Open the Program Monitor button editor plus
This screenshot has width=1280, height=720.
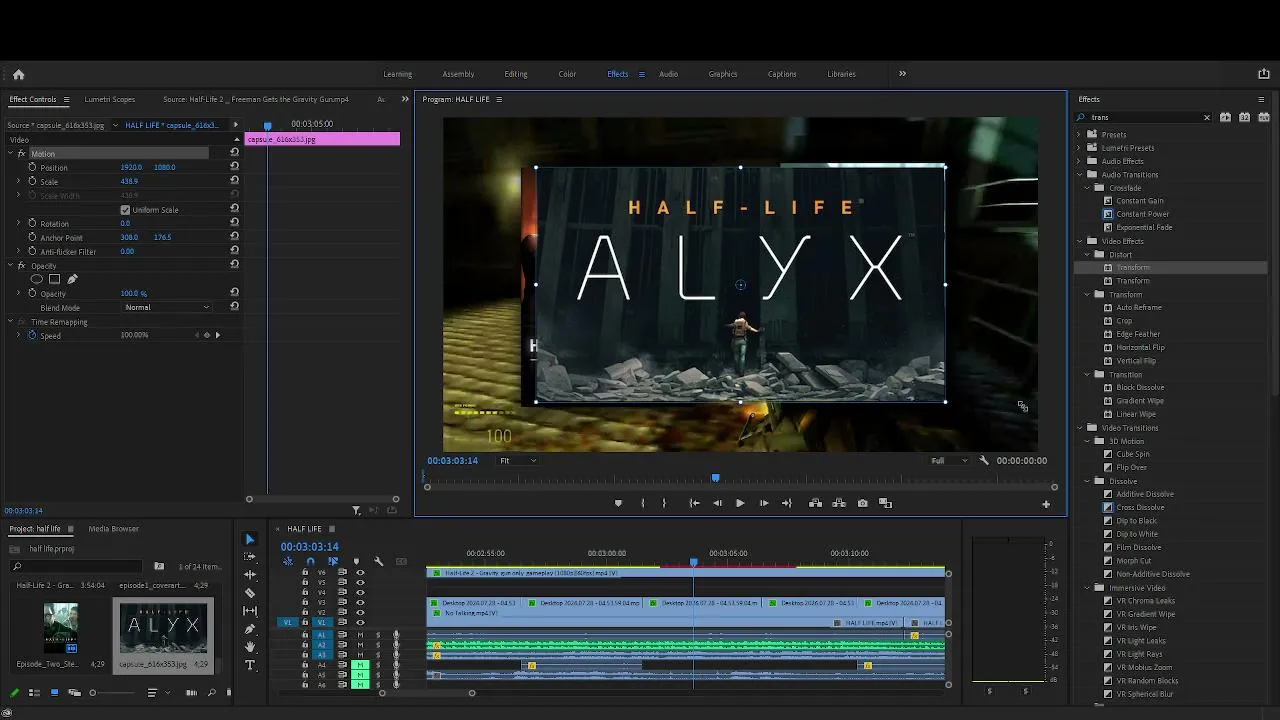click(x=1046, y=504)
